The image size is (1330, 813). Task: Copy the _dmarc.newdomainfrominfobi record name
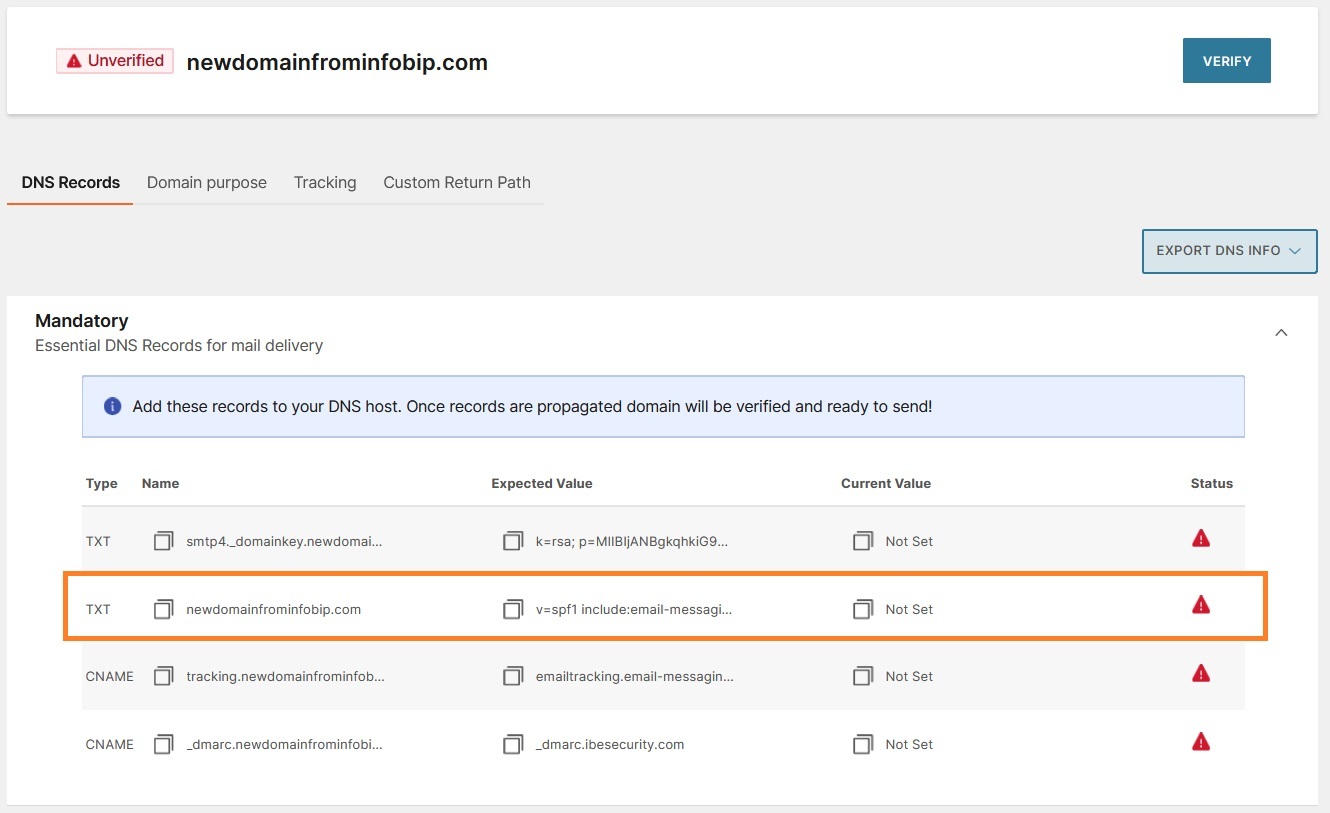click(163, 744)
